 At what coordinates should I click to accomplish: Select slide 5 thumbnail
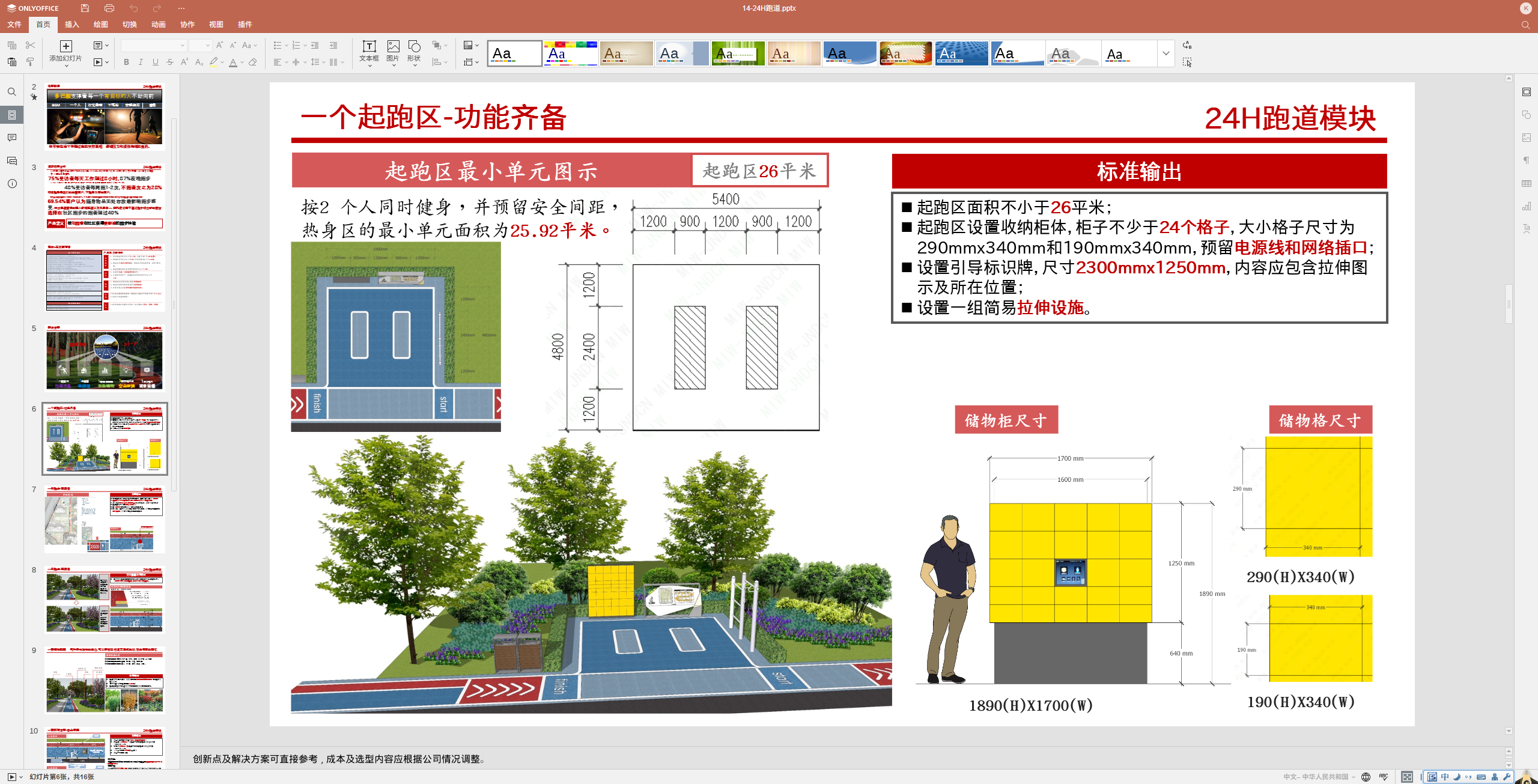[105, 359]
